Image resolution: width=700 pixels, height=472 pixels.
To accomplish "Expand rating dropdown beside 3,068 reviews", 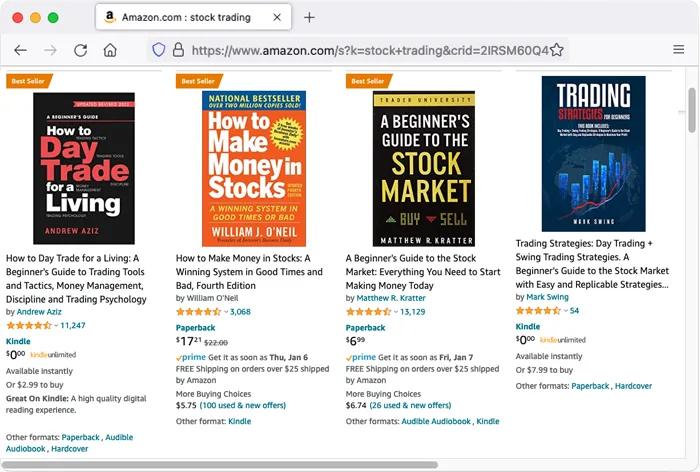I will point(226,312).
